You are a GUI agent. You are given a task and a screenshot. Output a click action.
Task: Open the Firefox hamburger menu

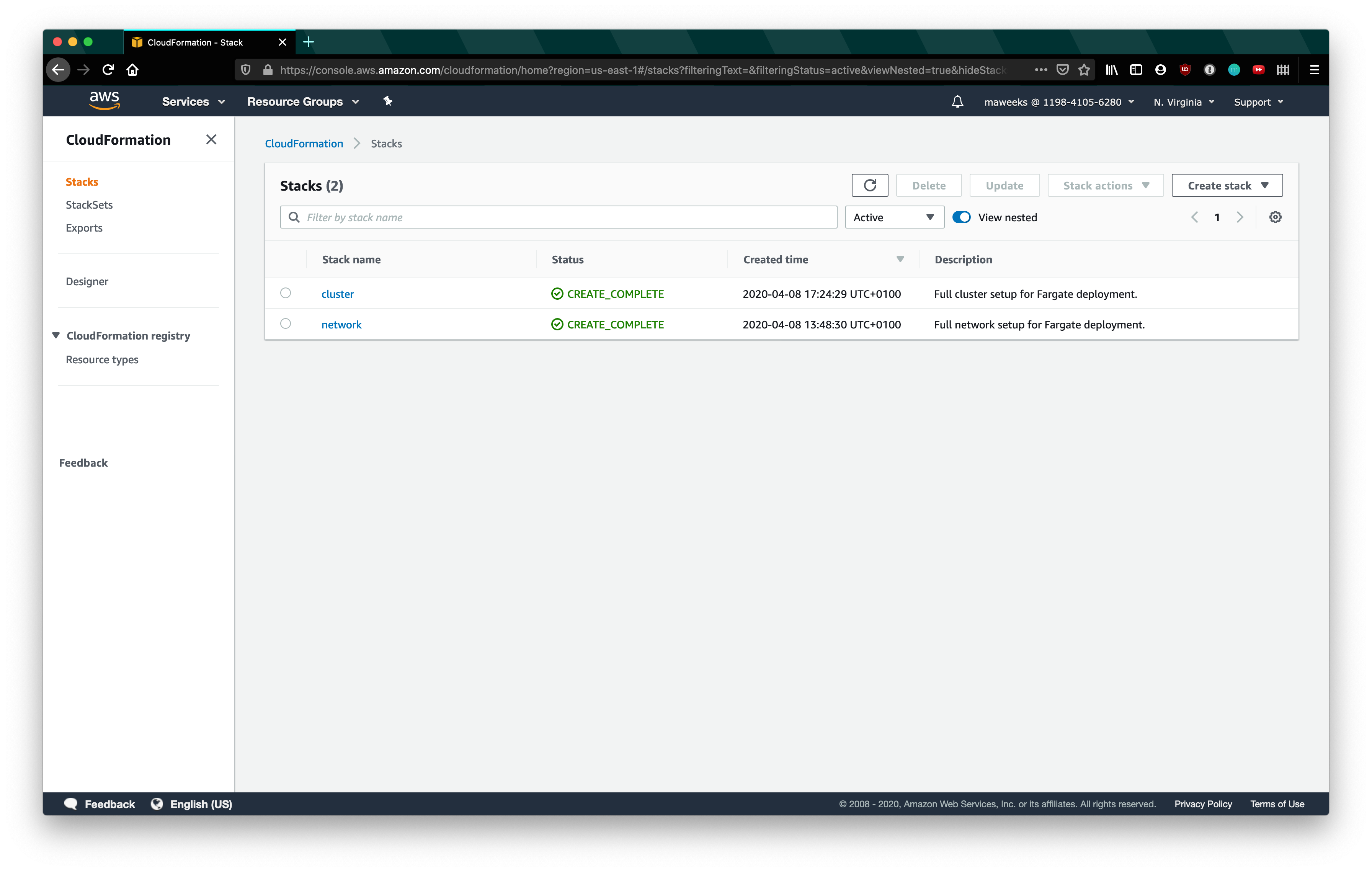tap(1314, 70)
